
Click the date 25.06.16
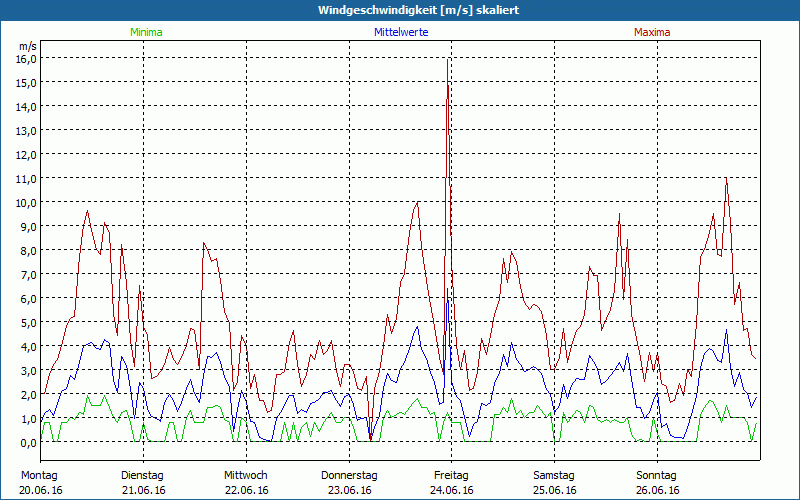(555, 490)
